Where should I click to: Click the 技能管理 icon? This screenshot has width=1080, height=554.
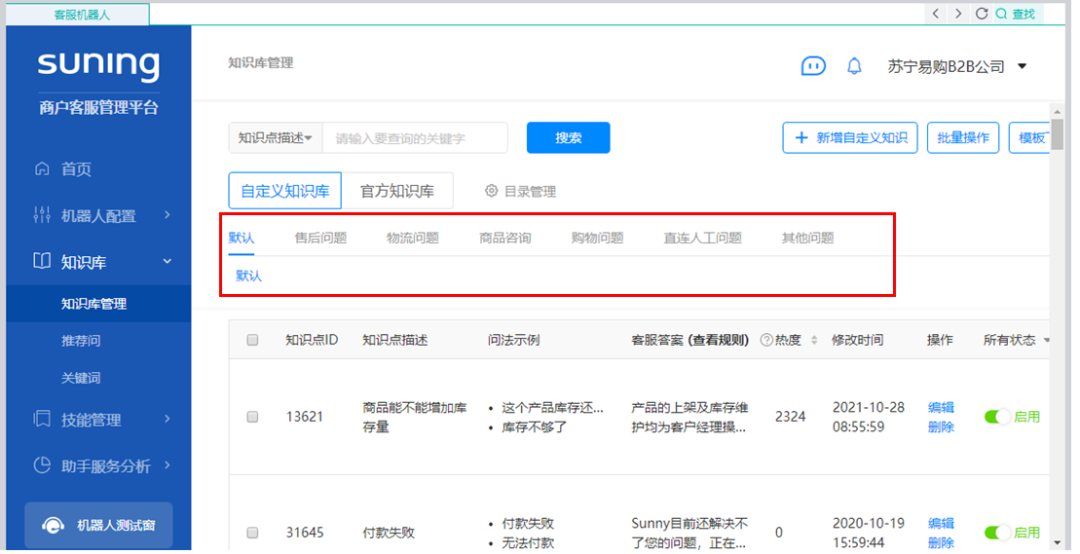coord(42,419)
